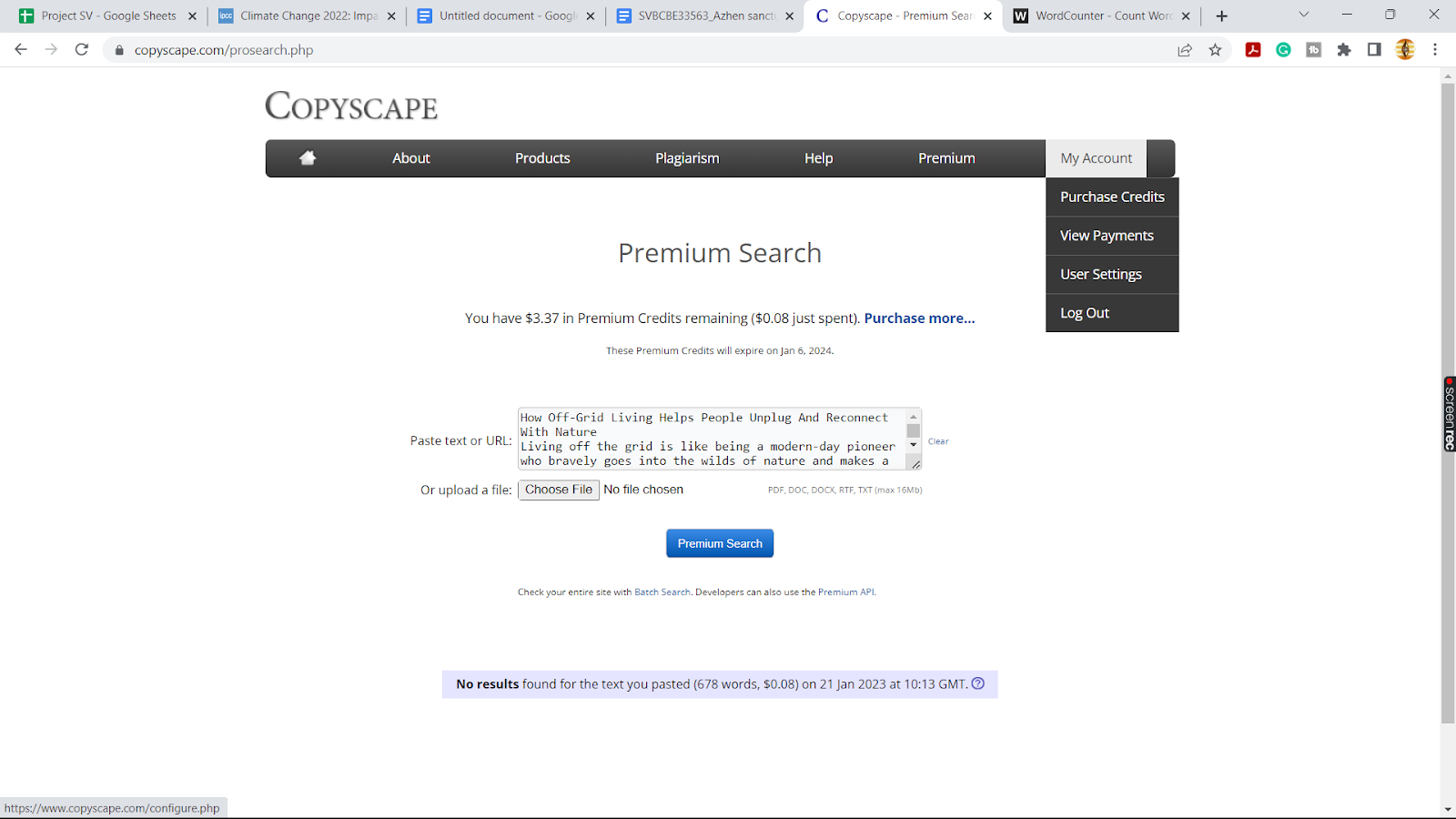Clear the pasted text with Clear link
Image resolution: width=1456 pixels, height=819 pixels.
coord(938,441)
